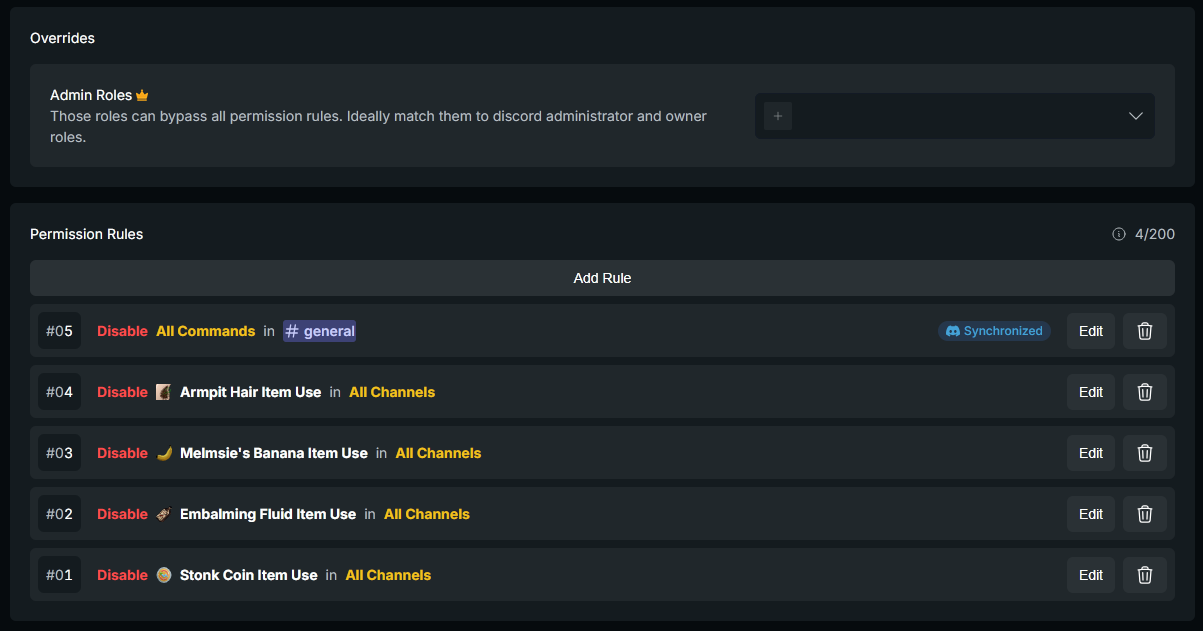Delete the Embalming Fluid rule via trash icon
The width and height of the screenshot is (1203, 631).
tap(1144, 514)
